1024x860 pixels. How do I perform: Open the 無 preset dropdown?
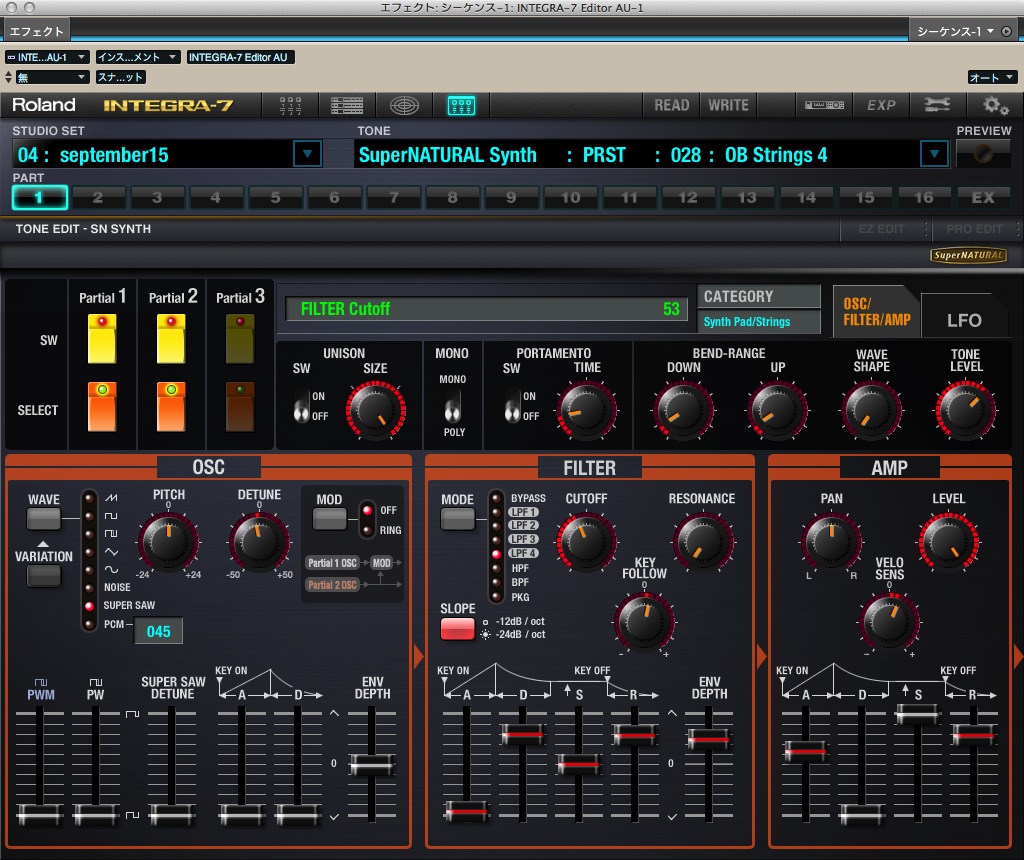click(x=52, y=78)
